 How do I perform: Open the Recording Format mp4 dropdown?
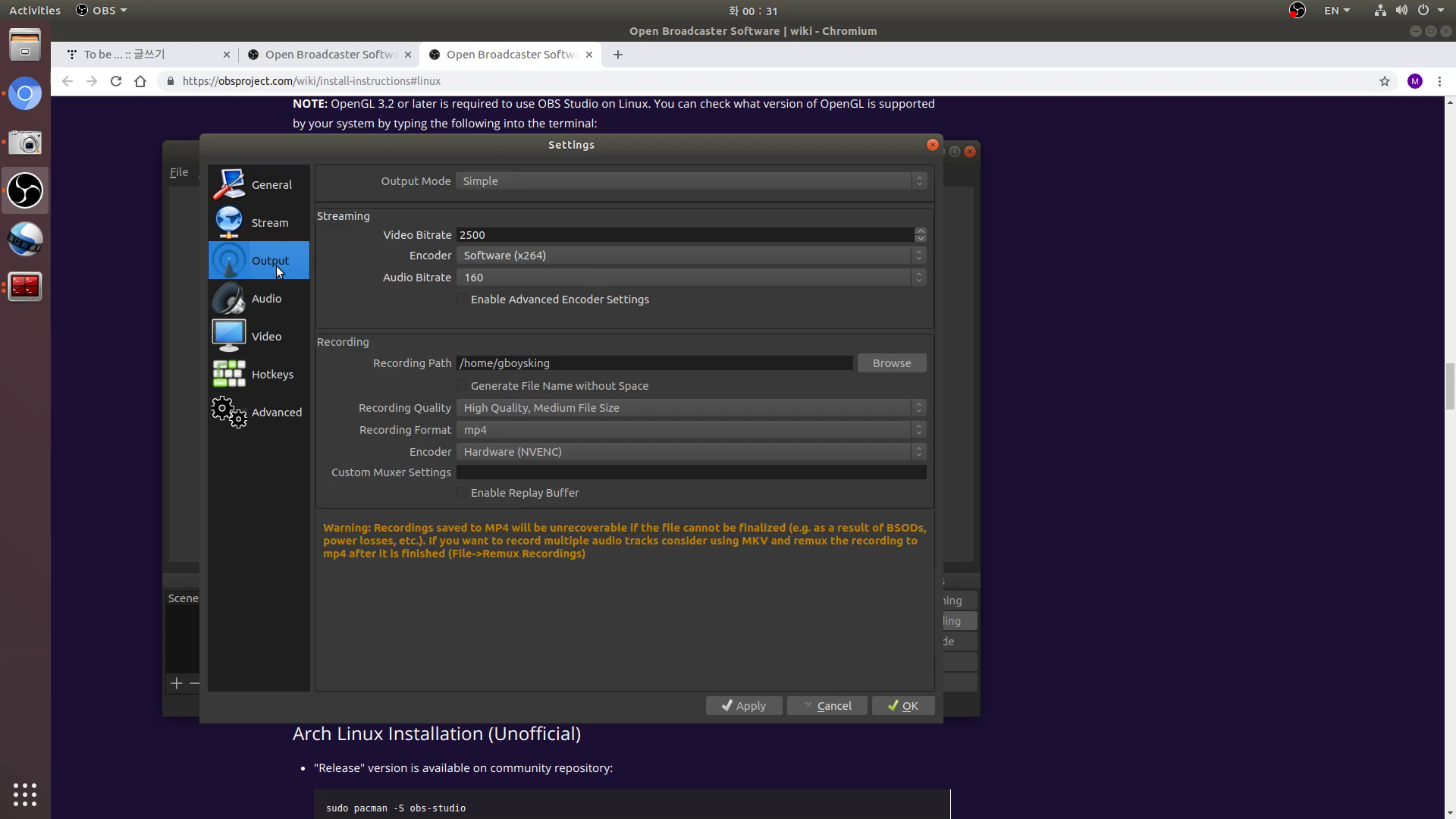(x=691, y=430)
